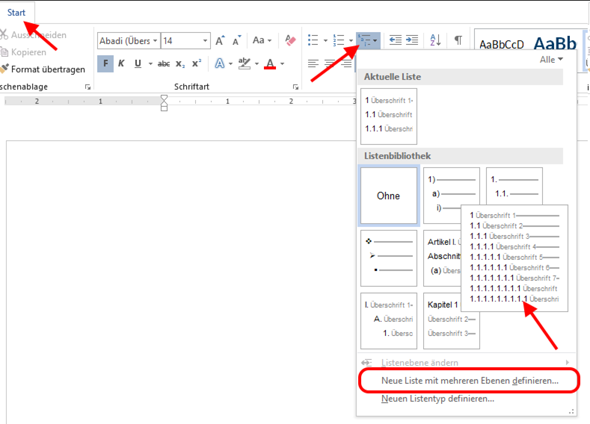590x424 pixels.
Task: Click the increase indent icon
Action: (412, 40)
